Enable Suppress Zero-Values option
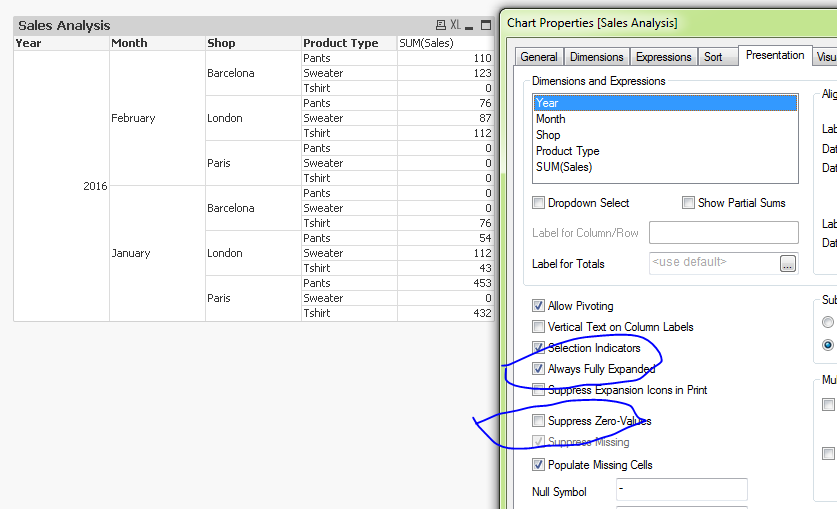The image size is (837, 509). tap(539, 421)
